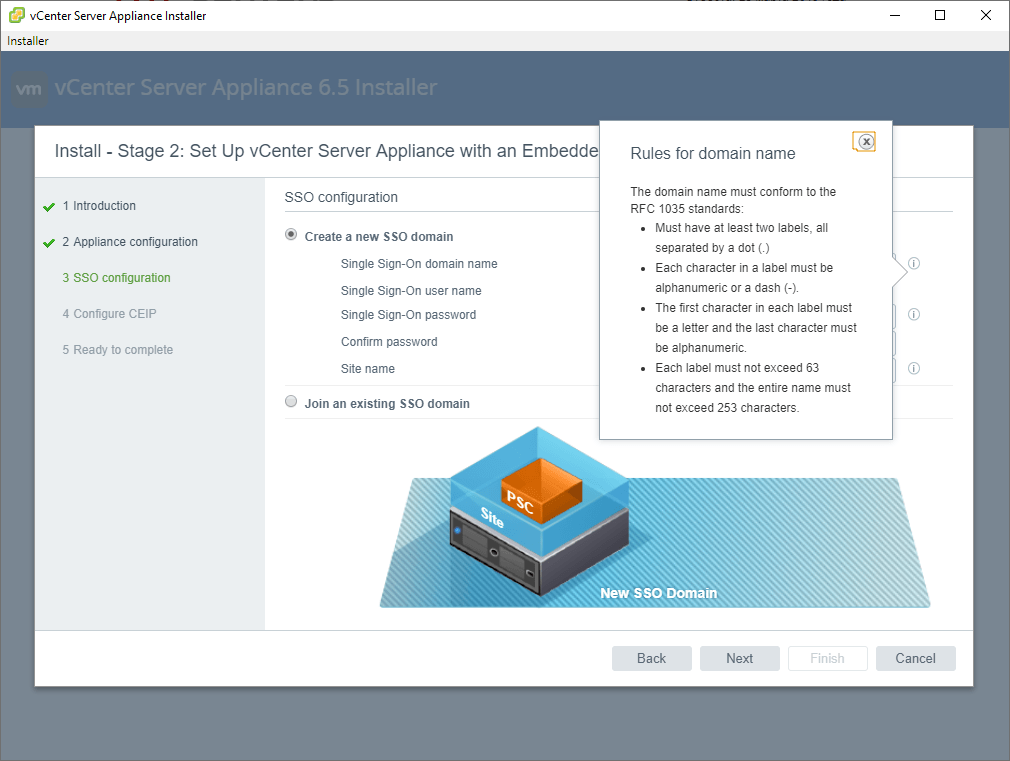Image resolution: width=1010 pixels, height=761 pixels.
Task: Cancel the installation wizard
Action: (915, 658)
